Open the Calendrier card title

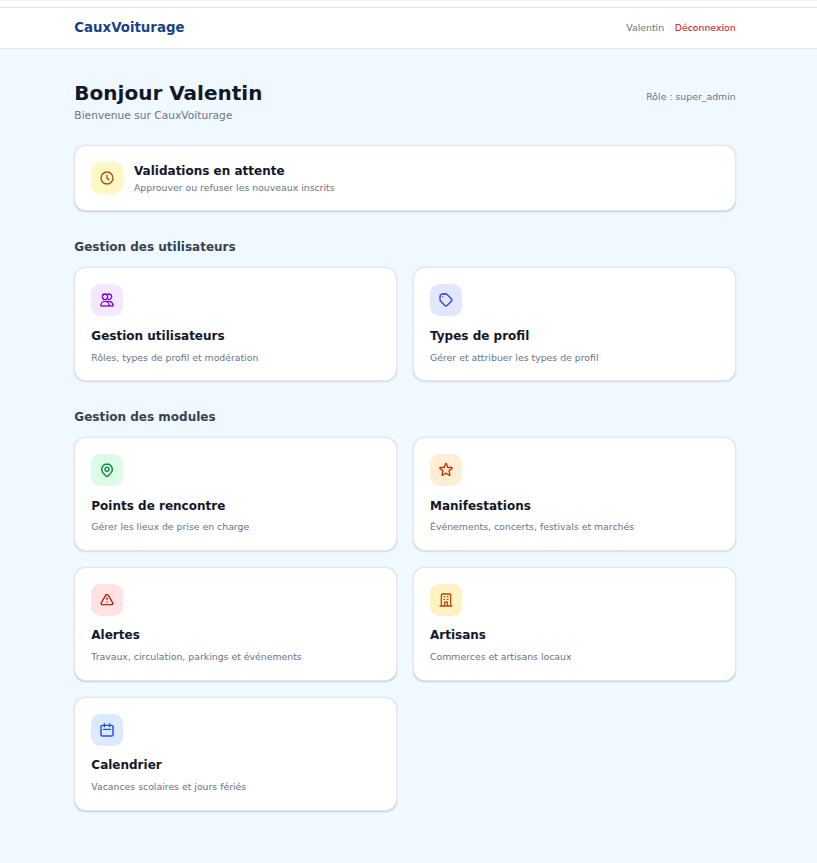tap(127, 764)
